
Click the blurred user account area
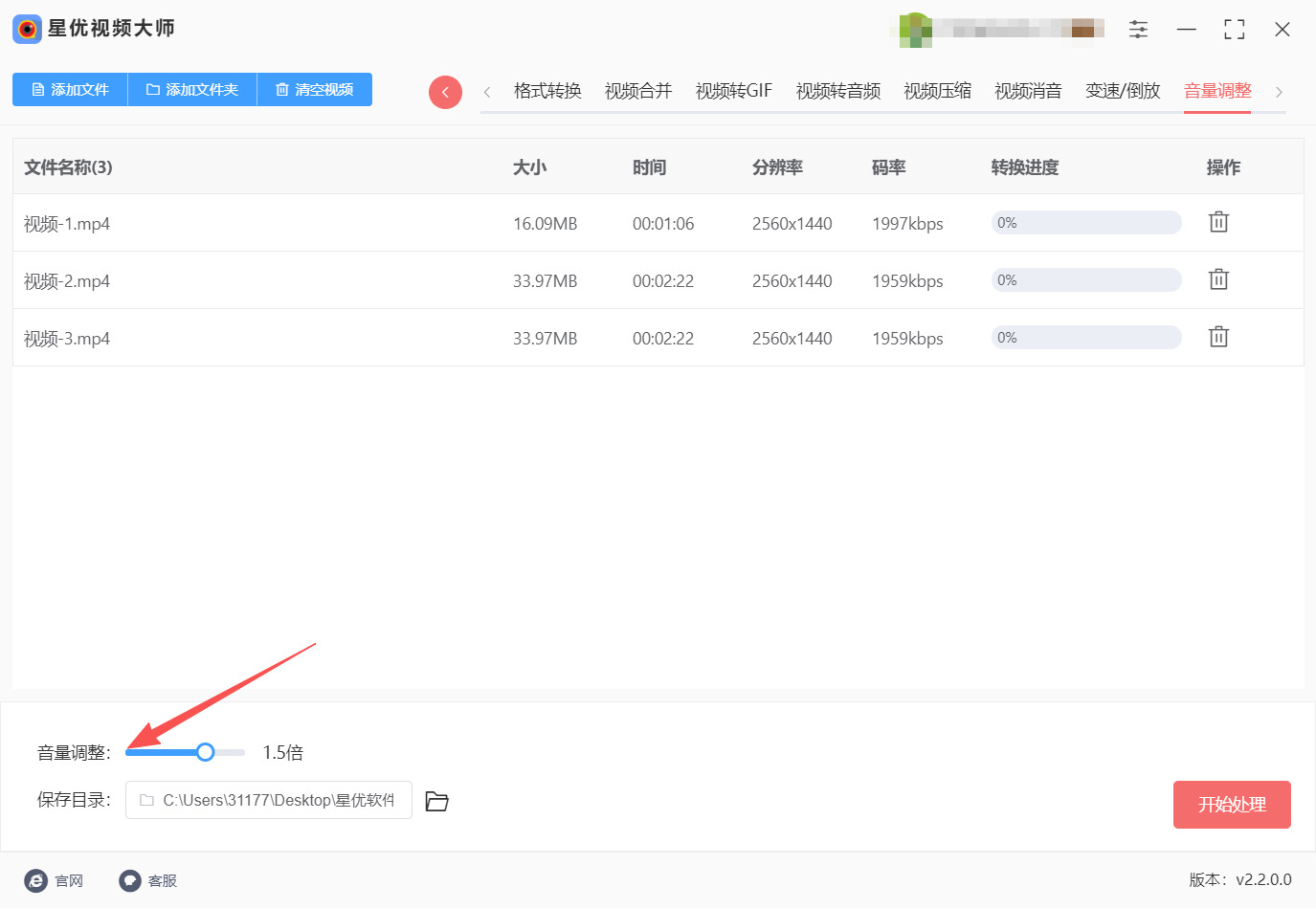pyautogui.click(x=997, y=30)
